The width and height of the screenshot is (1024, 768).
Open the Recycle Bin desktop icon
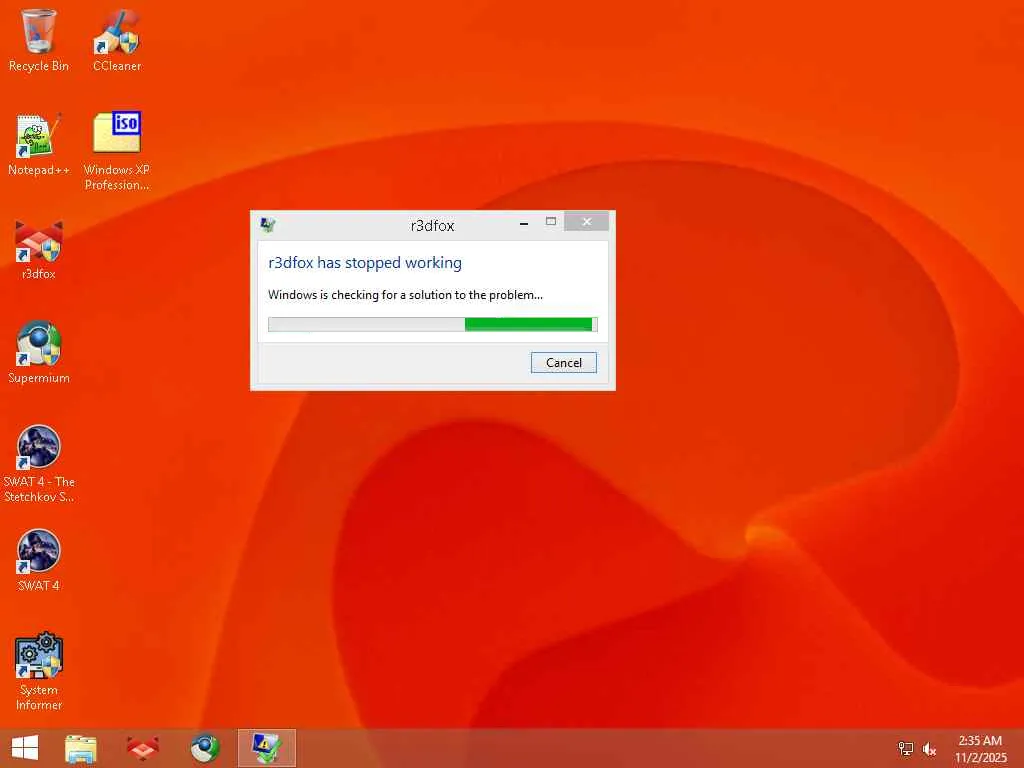coord(39,40)
